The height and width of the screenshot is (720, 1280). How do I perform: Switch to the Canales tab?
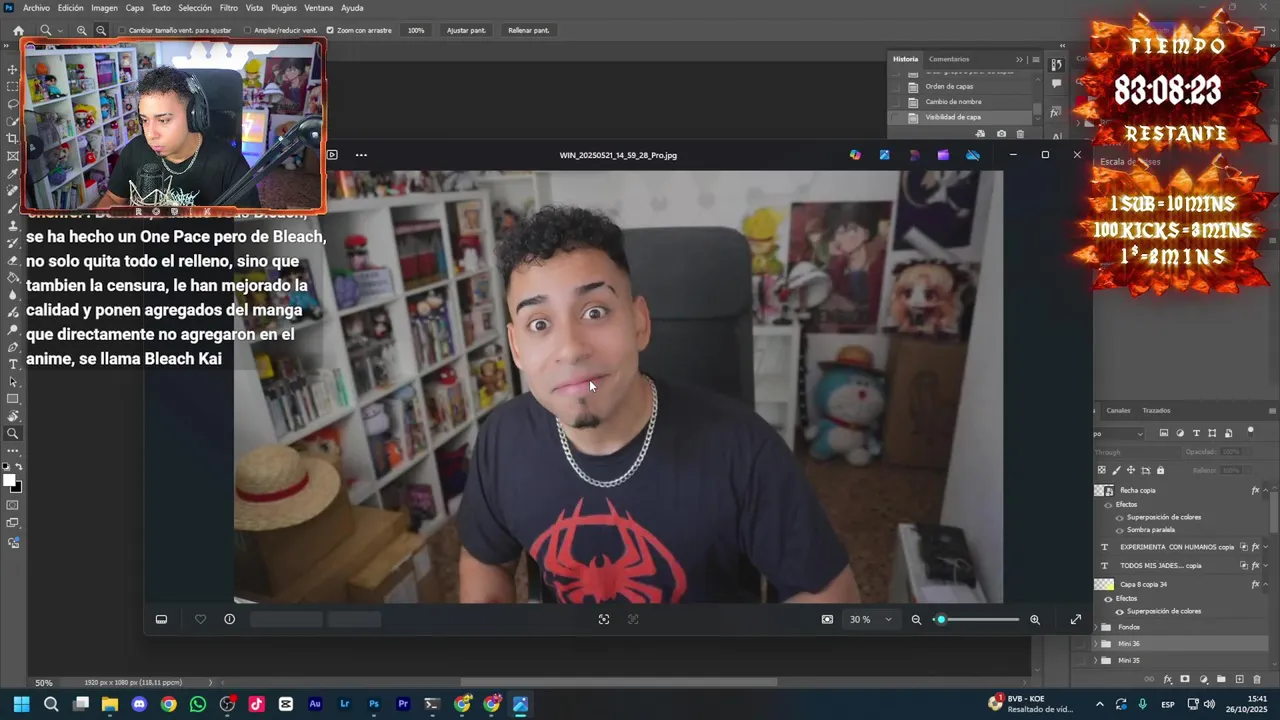[x=1118, y=411]
